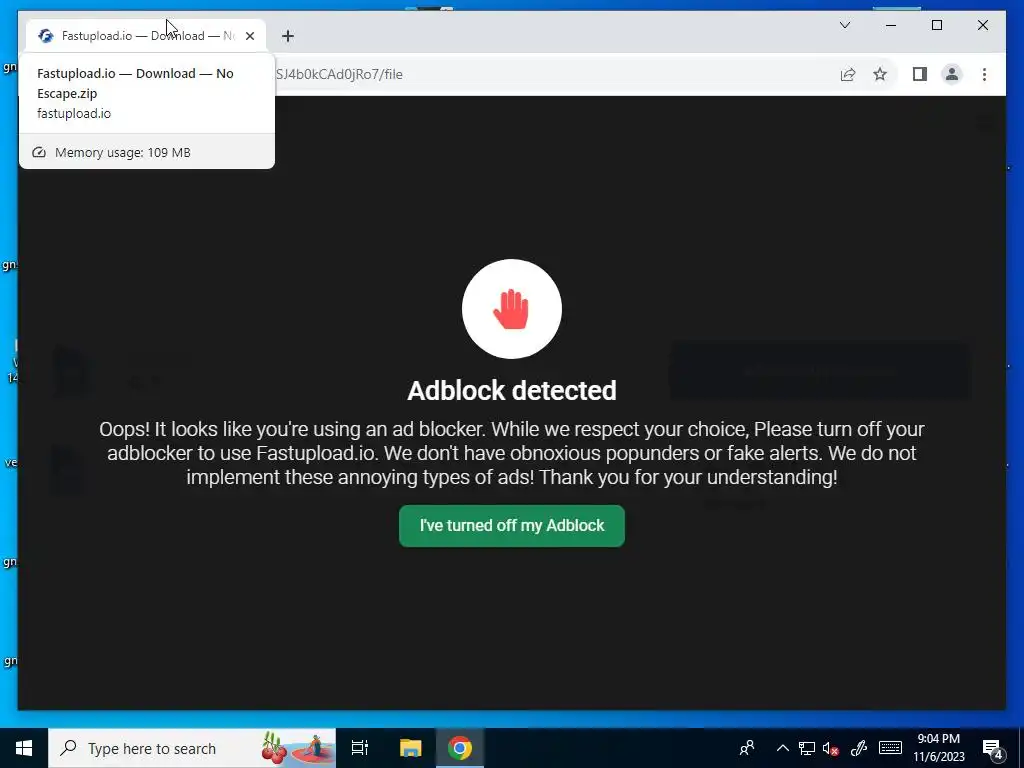Share this page via the share icon

848,74
